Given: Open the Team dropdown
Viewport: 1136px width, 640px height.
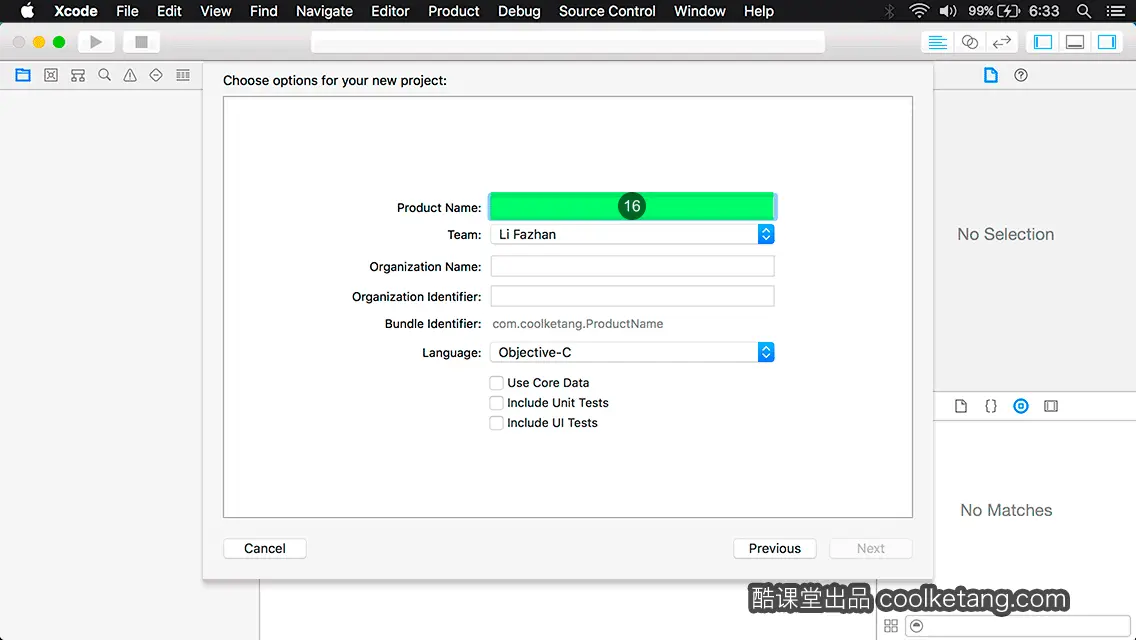Looking at the screenshot, I should pos(632,234).
